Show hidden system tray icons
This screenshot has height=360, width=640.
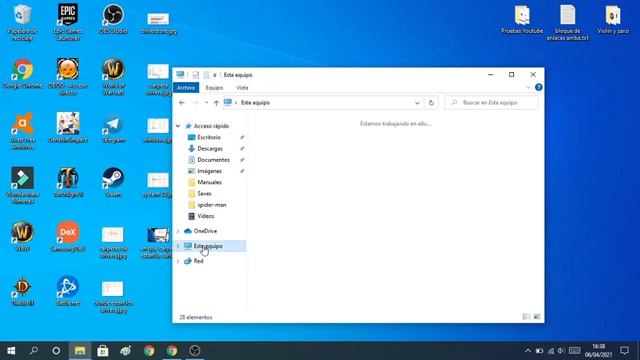(528, 351)
